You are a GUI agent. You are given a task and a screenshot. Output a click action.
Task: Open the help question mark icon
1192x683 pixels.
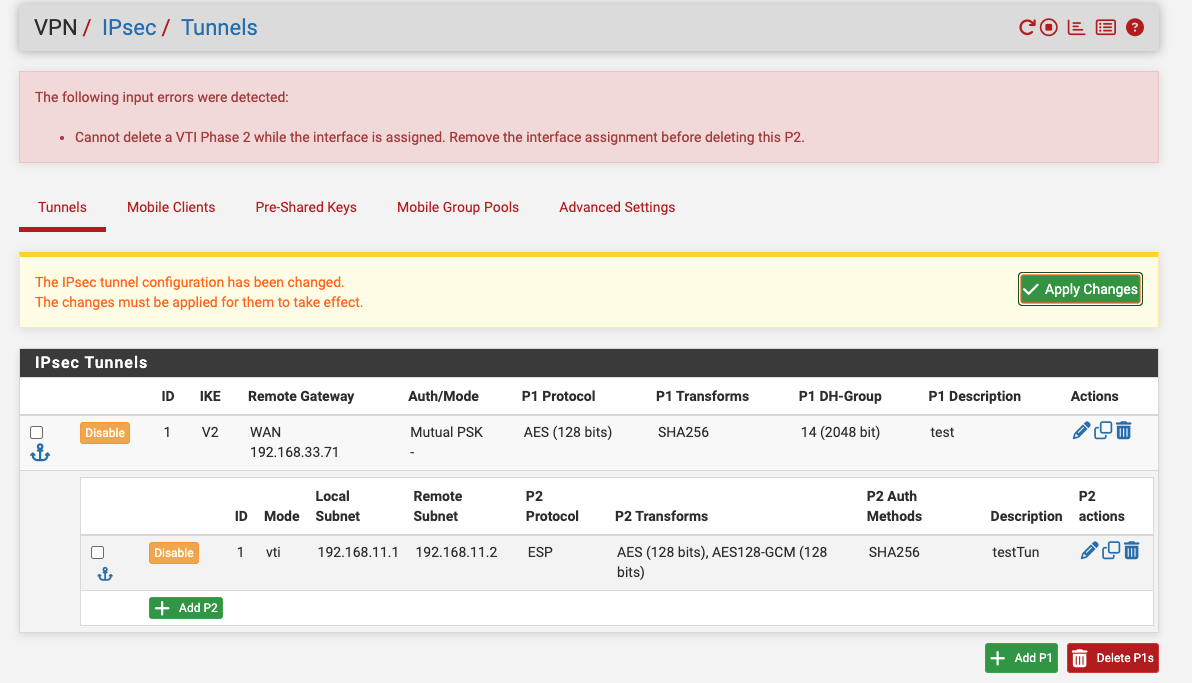point(1134,27)
